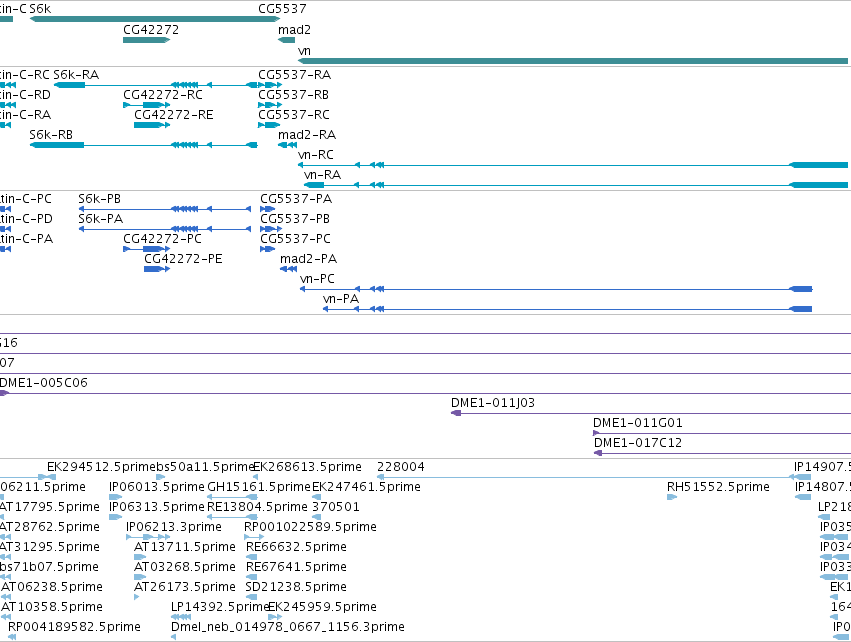
Task: Click EST RP004189582.5prime
Action: tap(12, 638)
